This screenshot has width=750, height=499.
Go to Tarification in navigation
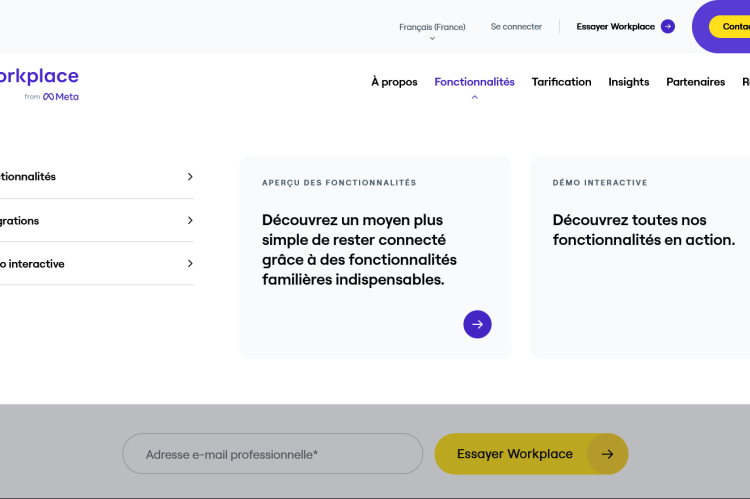pyautogui.click(x=562, y=82)
